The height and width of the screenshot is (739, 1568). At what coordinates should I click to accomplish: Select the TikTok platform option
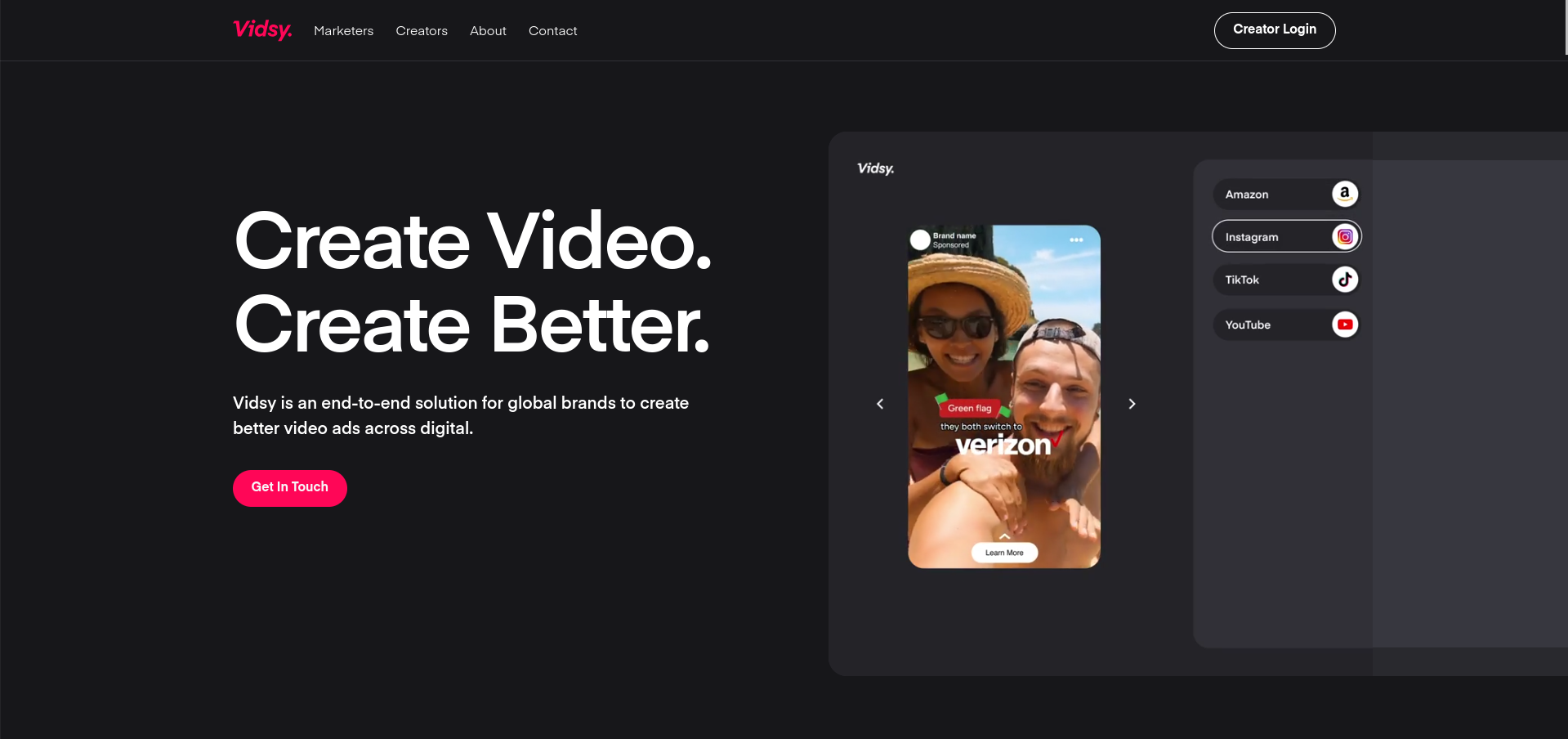1286,280
